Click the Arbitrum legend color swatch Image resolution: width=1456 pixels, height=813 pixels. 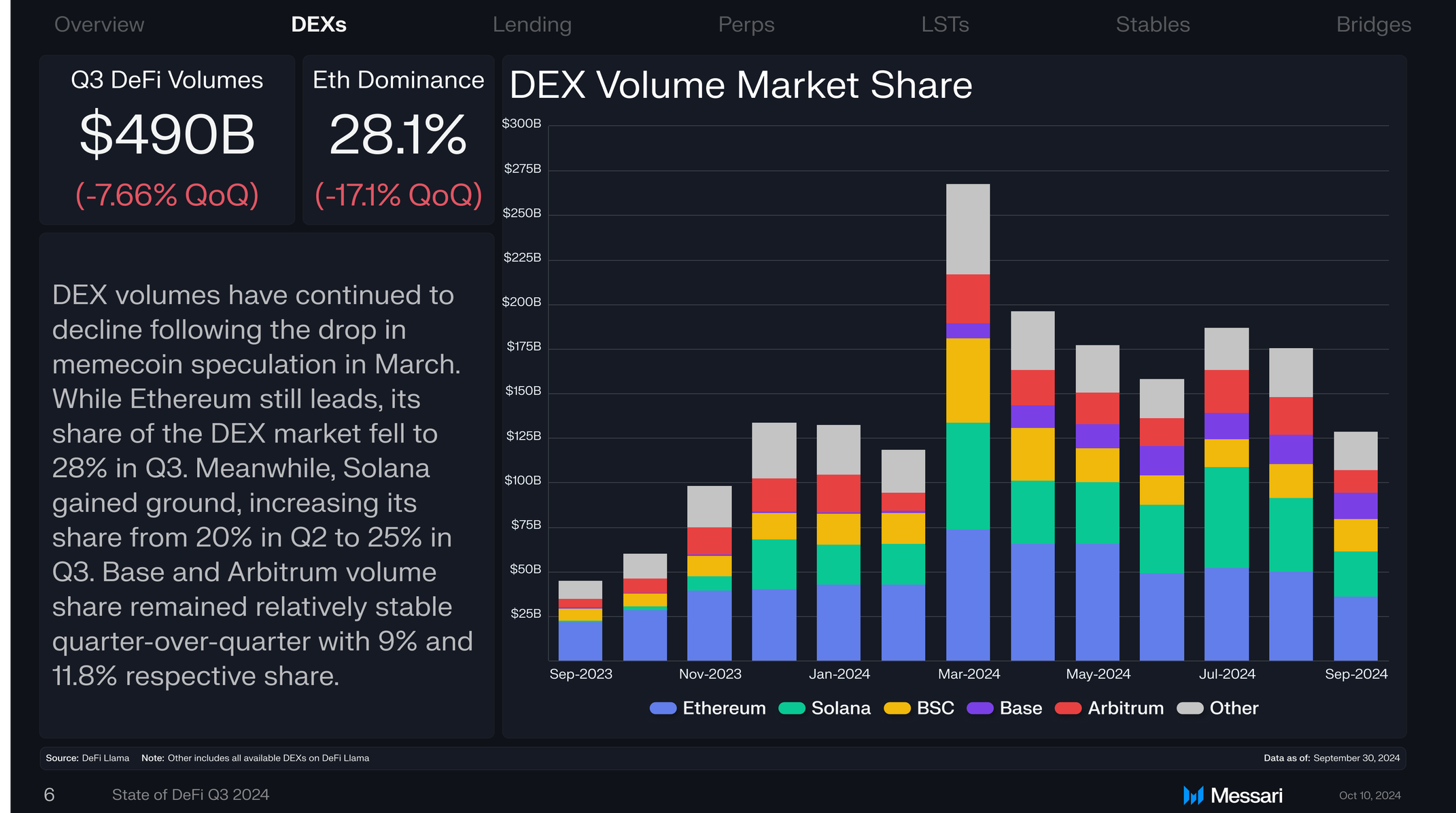click(x=1069, y=708)
